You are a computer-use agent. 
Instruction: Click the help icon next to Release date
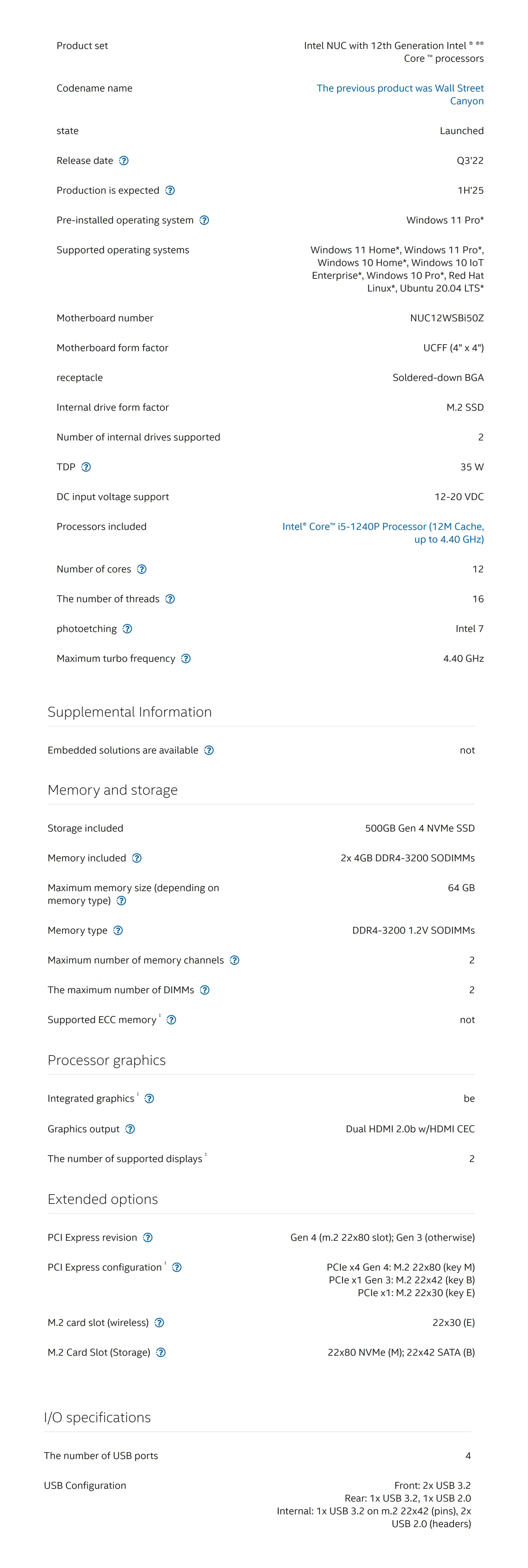pyautogui.click(x=124, y=161)
